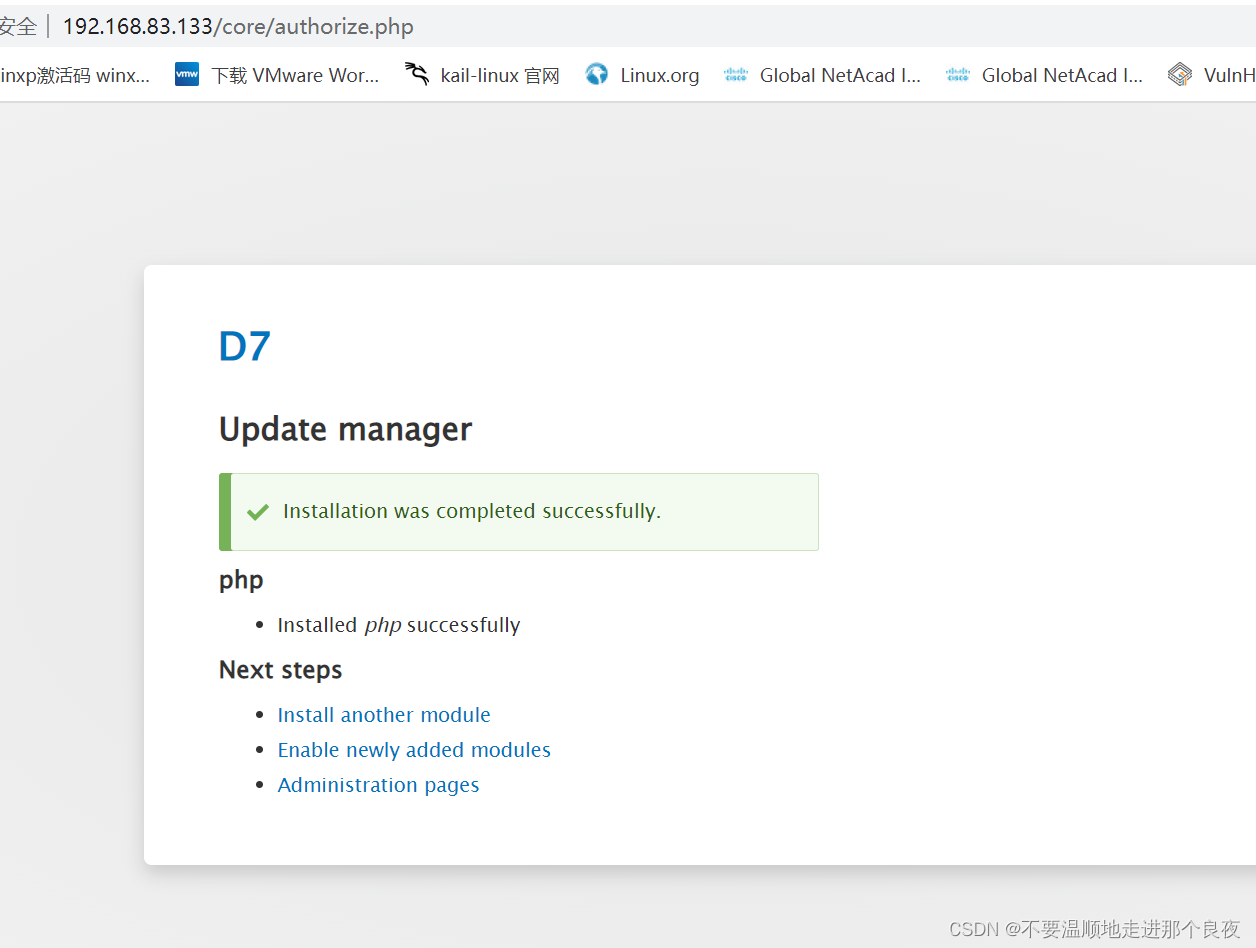The image size is (1256, 948).
Task: Click the address bar URL authorize.php
Action: coord(238,26)
